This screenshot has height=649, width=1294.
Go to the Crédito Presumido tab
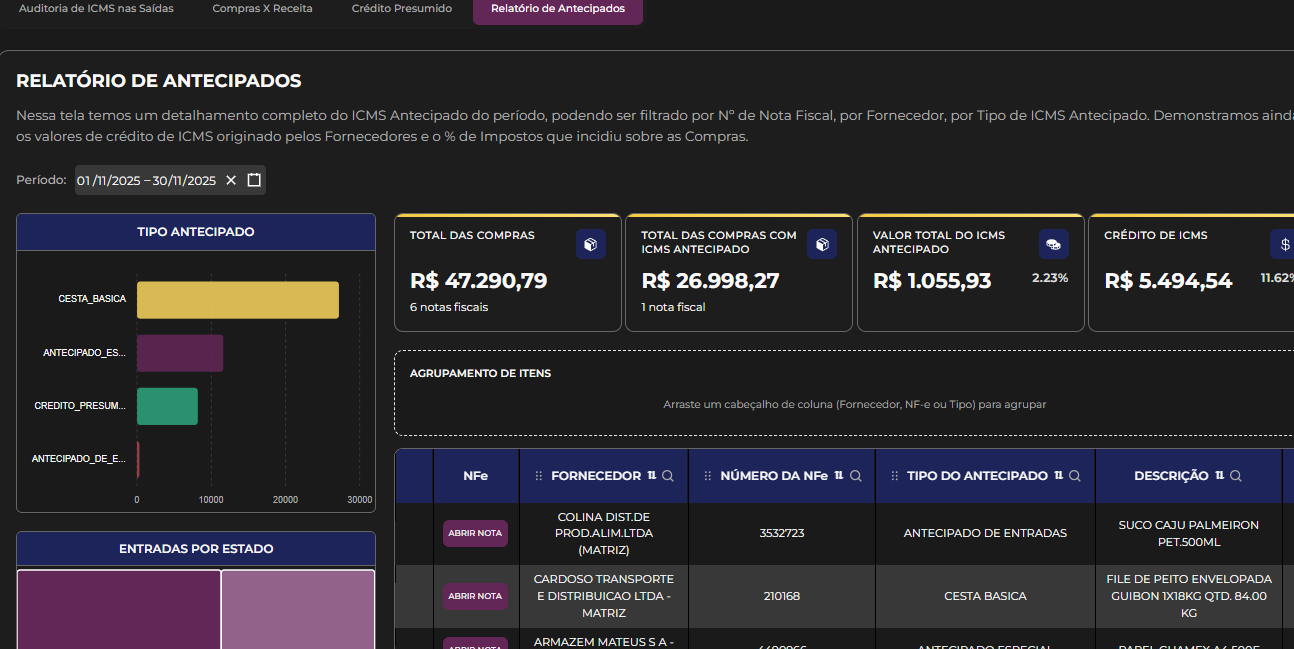(401, 9)
